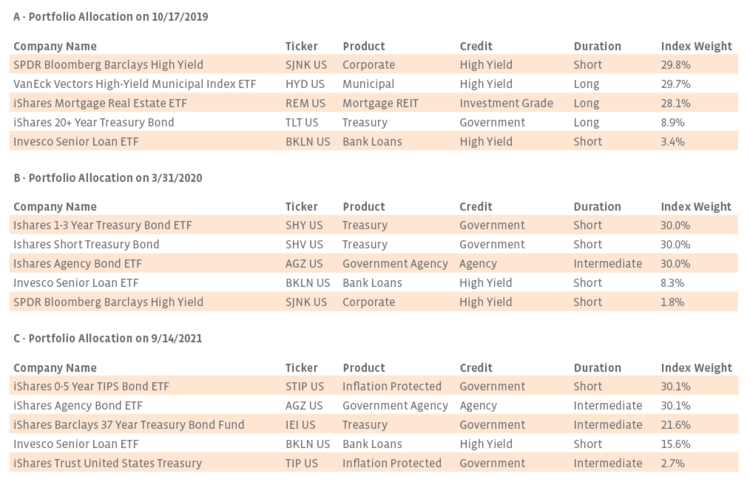The height and width of the screenshot is (485, 750).
Task: Click the 9/14/2021 Portfolio Allocation heading
Action: click(108, 340)
